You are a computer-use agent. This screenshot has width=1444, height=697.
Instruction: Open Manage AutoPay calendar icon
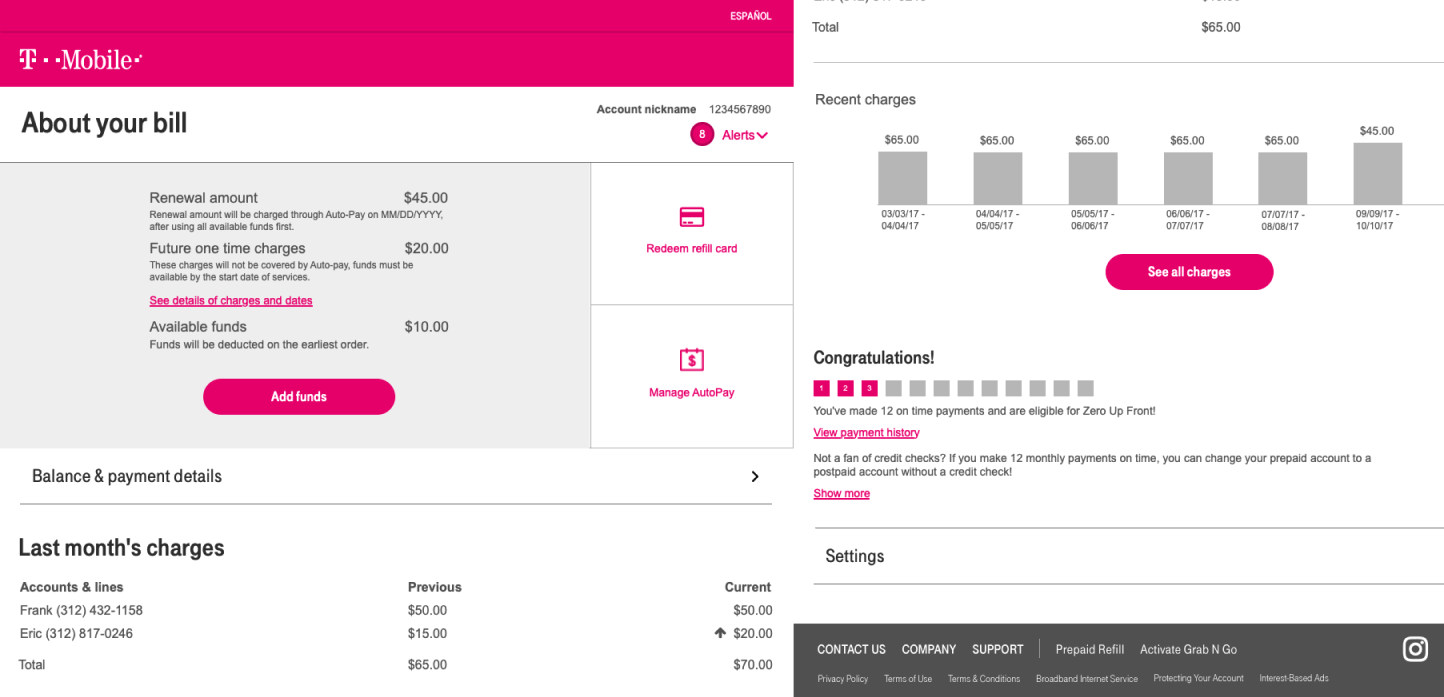(x=691, y=360)
